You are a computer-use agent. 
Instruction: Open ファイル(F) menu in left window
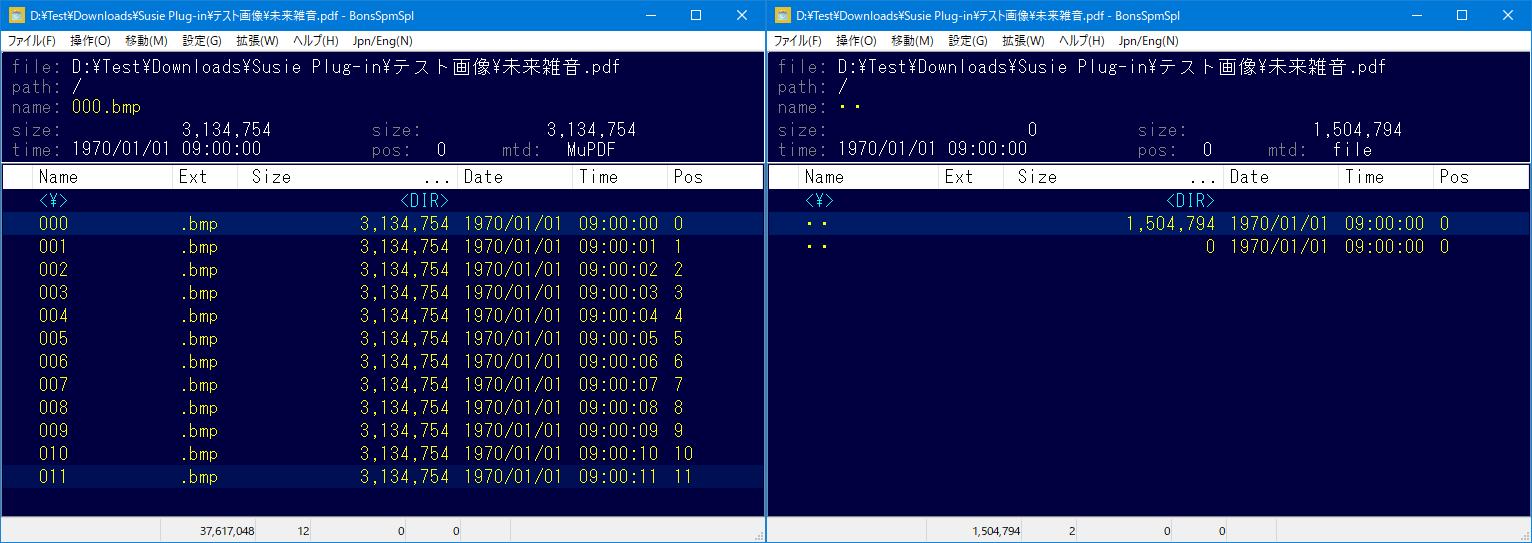click(32, 41)
